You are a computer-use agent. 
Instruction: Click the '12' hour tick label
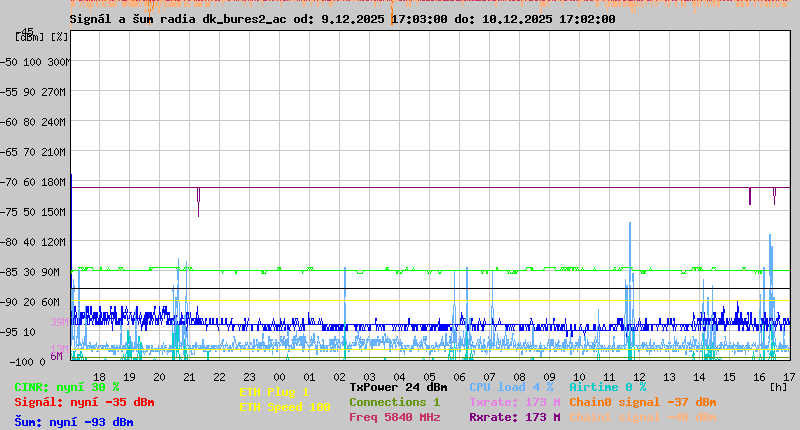[x=639, y=377]
